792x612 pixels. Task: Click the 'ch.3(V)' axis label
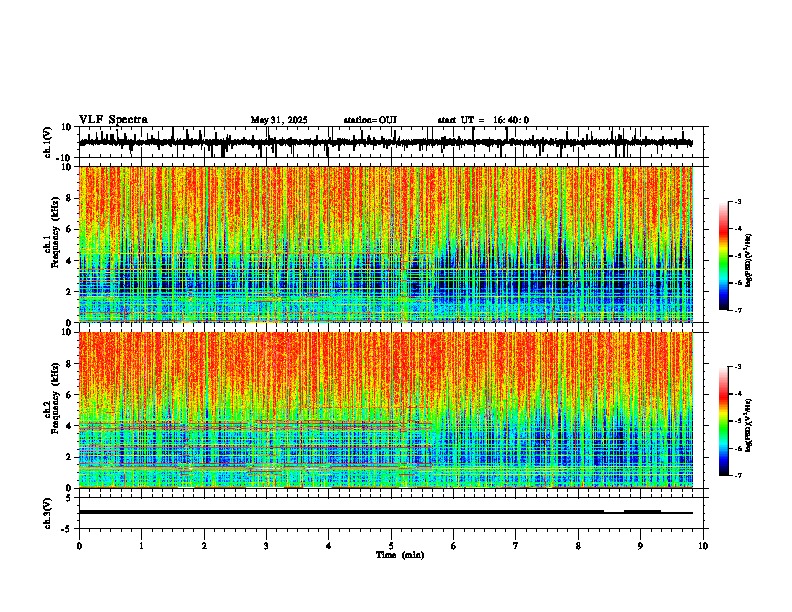pos(48,513)
